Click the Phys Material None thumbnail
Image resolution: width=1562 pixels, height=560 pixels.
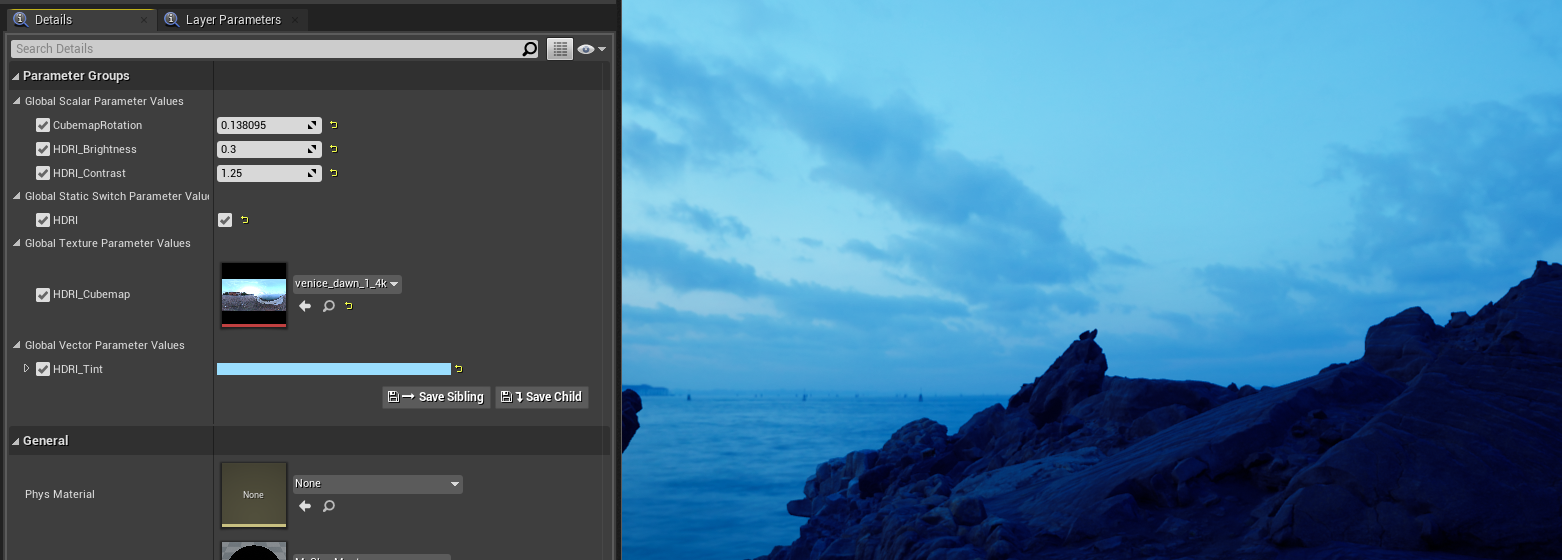point(254,494)
